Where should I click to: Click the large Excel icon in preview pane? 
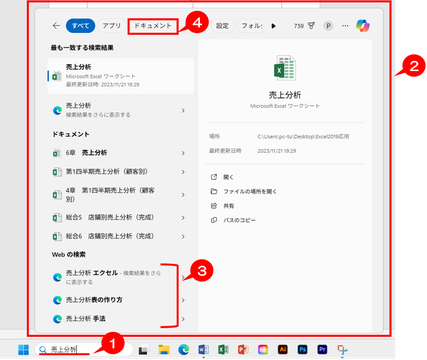coord(285,68)
